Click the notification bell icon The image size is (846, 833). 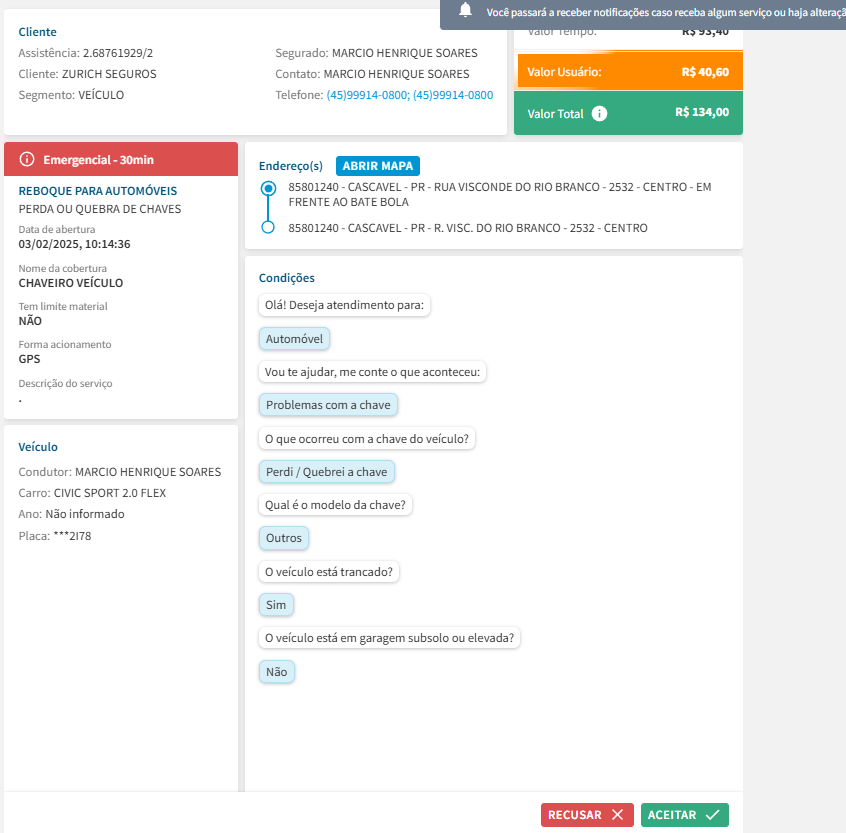(x=465, y=11)
